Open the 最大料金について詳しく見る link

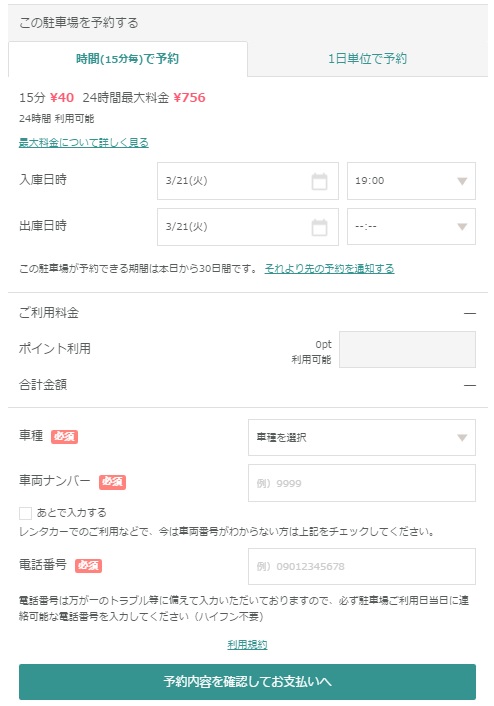coord(84,143)
